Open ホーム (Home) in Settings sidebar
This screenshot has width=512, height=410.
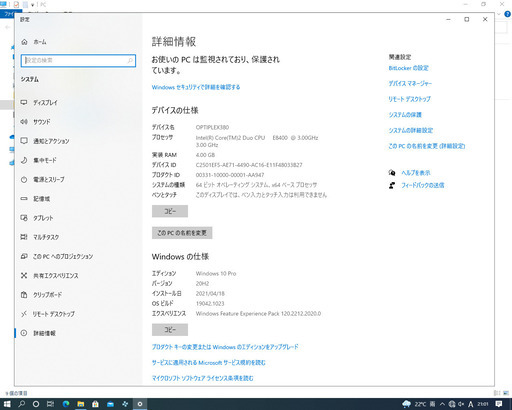(x=40, y=42)
